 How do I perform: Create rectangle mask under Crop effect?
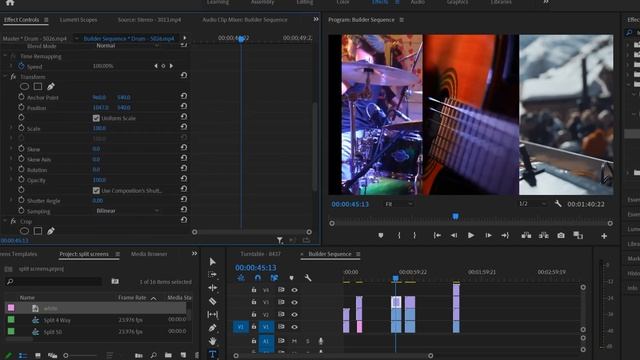click(38, 231)
